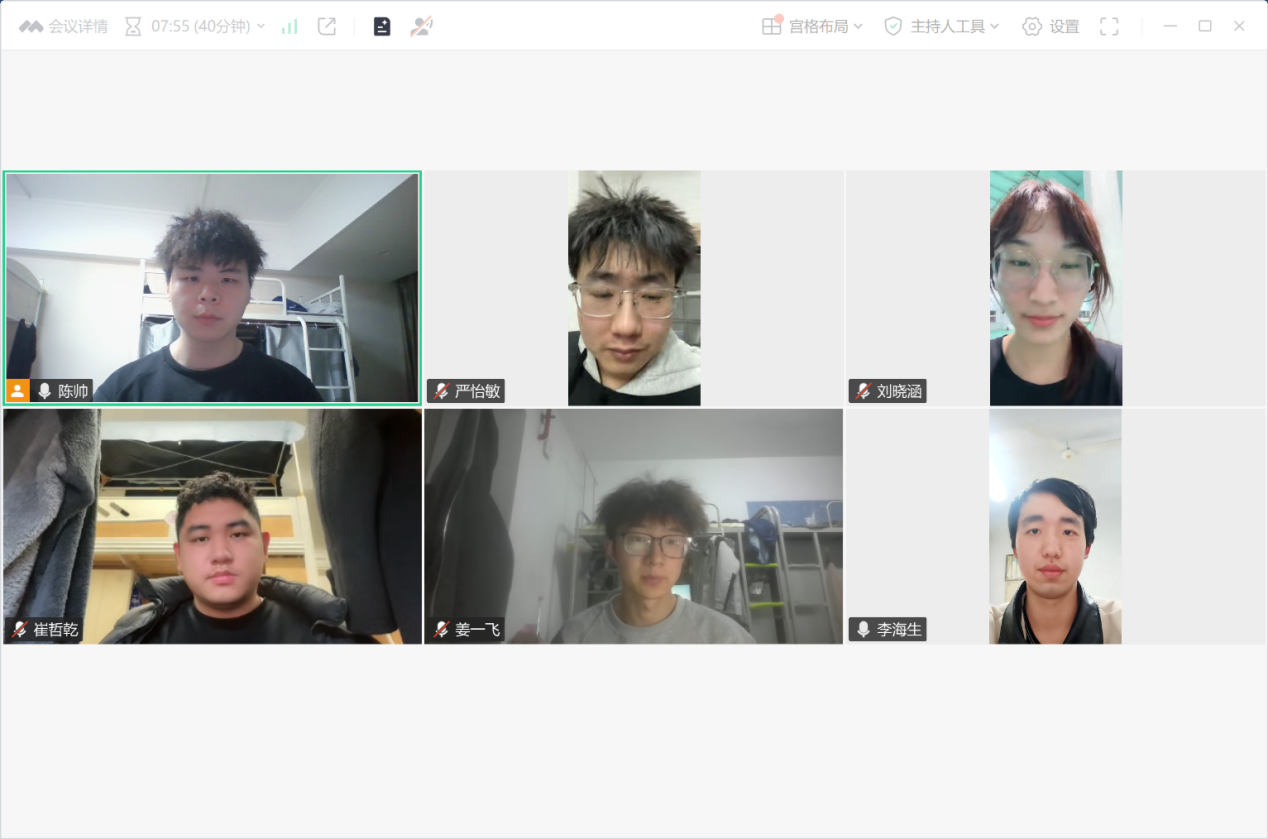Screen dimensions: 1268x839
Task: Click the share/pop-out arrow icon
Action: point(327,27)
